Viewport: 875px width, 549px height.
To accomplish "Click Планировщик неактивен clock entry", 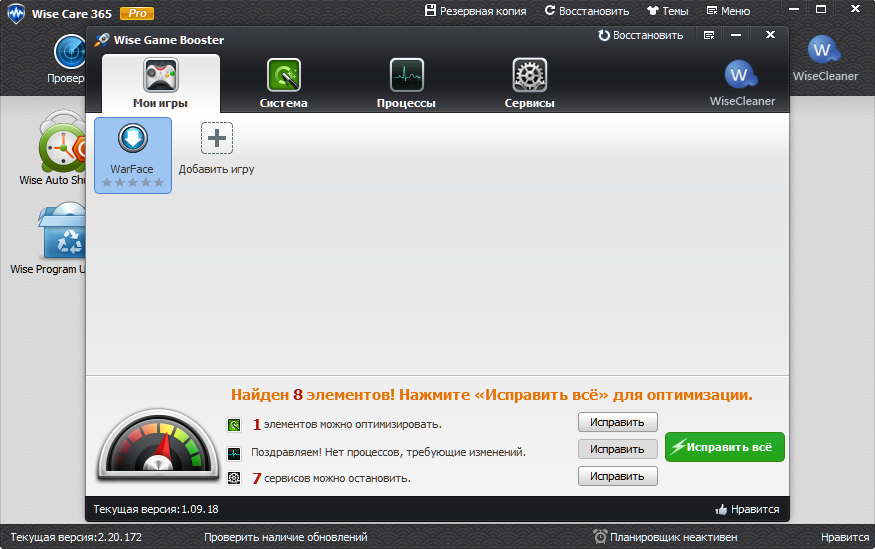I will coord(665,537).
